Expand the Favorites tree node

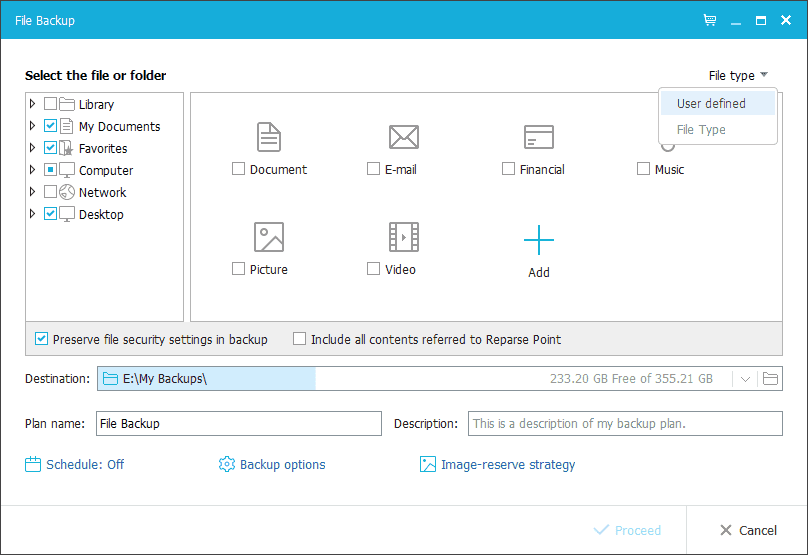coord(32,148)
